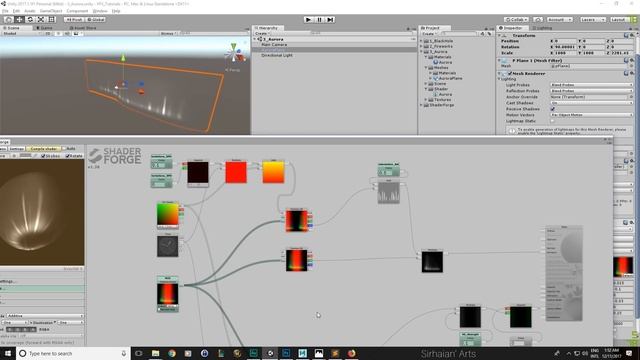Open the Additive blend mode dropdown
This screenshot has width=640, height=360.
(45, 316)
